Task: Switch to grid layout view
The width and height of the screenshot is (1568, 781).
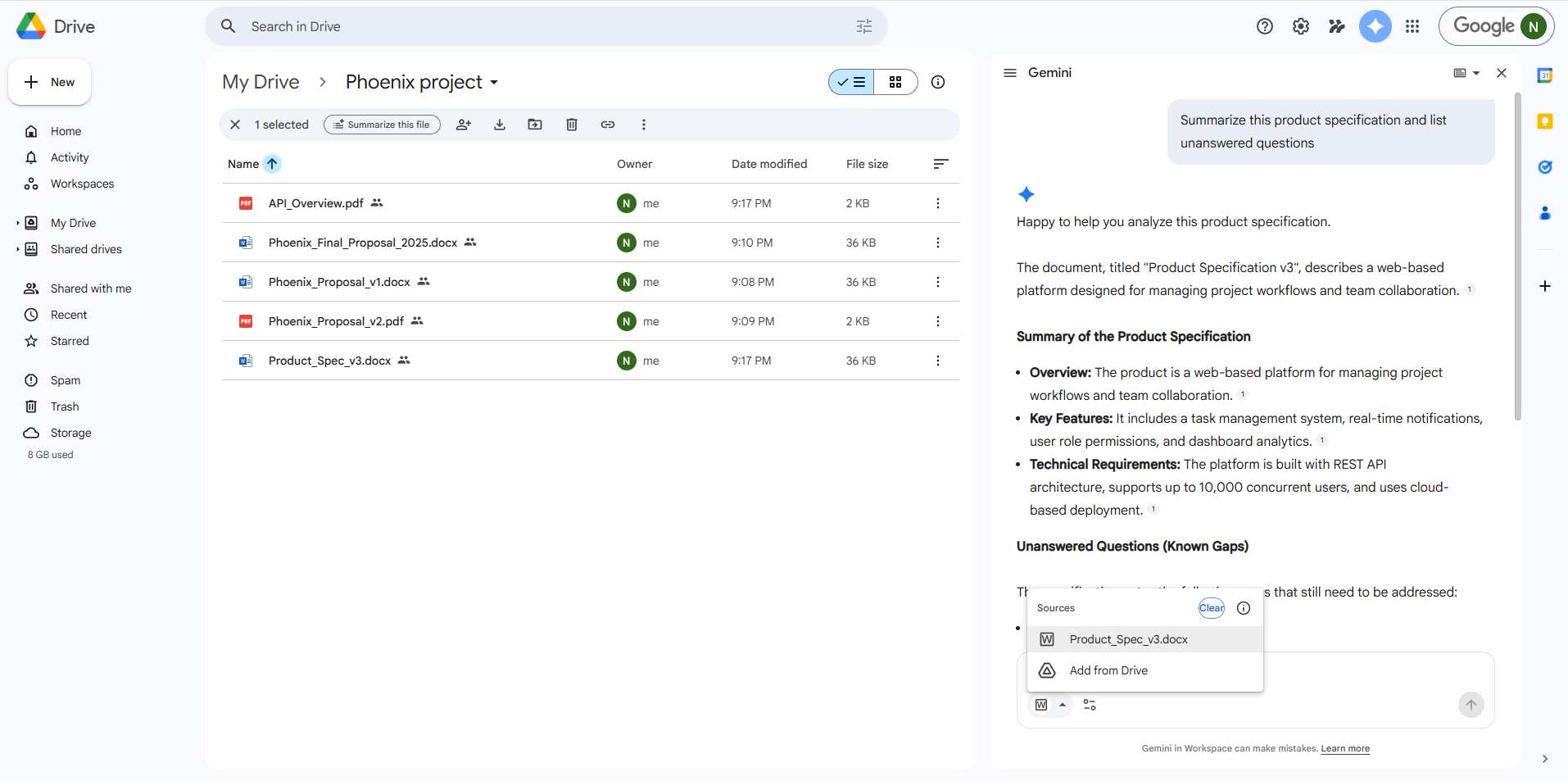Action: coord(895,82)
